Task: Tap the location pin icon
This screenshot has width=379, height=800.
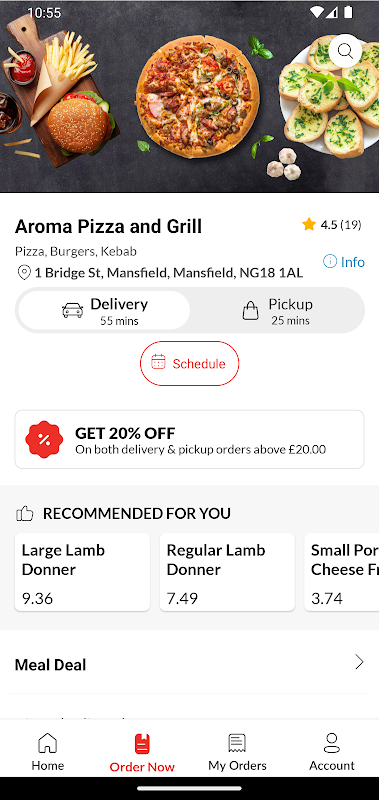Action: [x=23, y=272]
